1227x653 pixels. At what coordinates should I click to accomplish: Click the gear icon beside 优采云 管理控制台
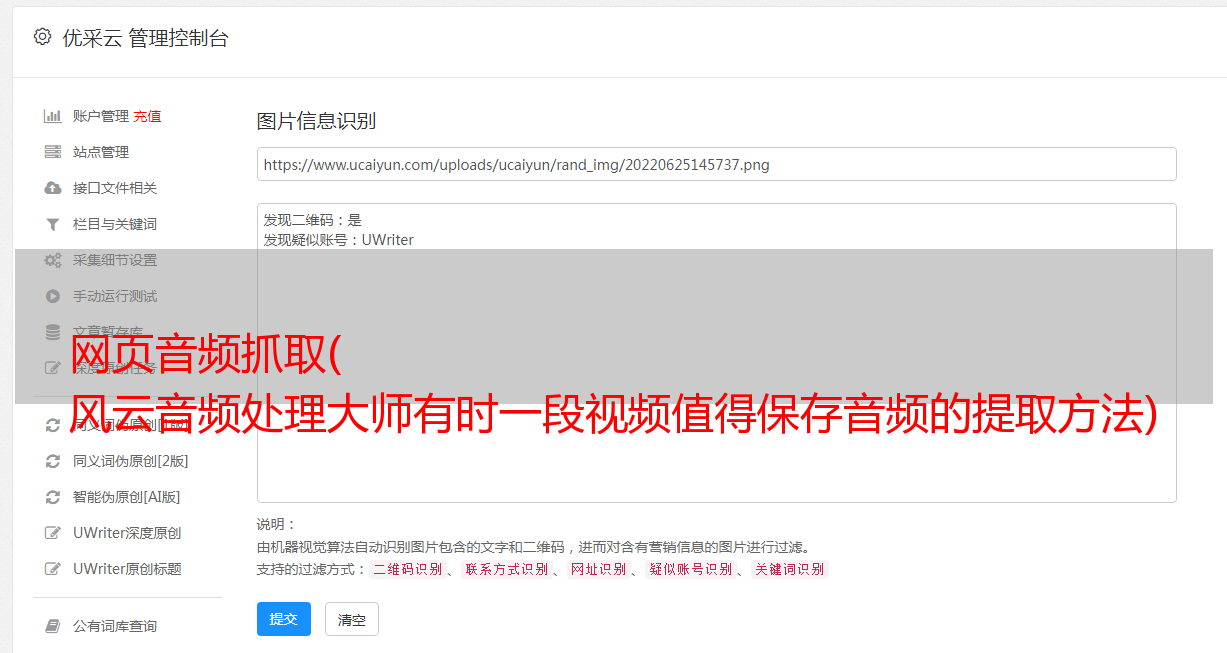click(x=42, y=37)
